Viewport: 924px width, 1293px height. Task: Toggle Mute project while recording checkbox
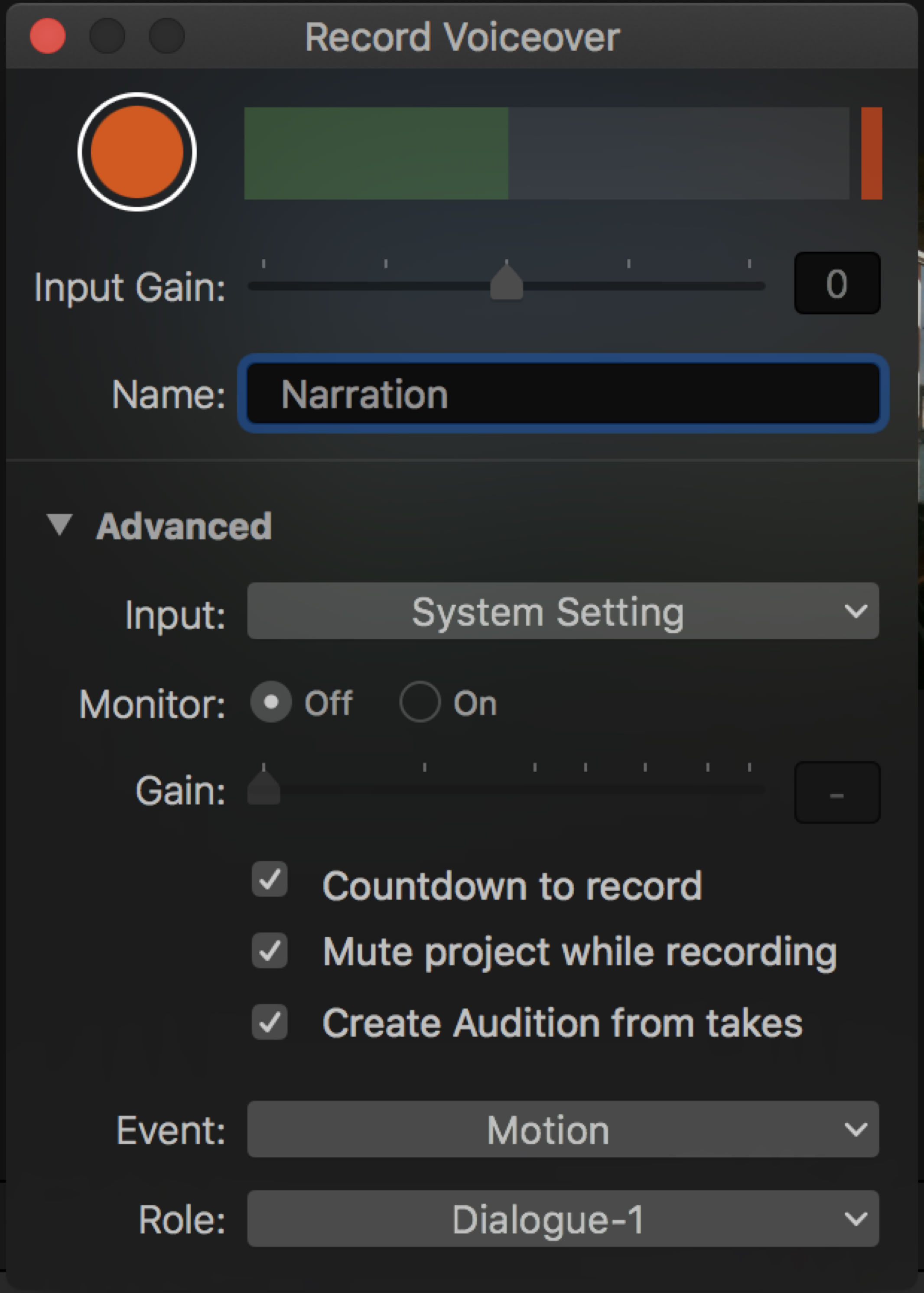pyautogui.click(x=270, y=951)
